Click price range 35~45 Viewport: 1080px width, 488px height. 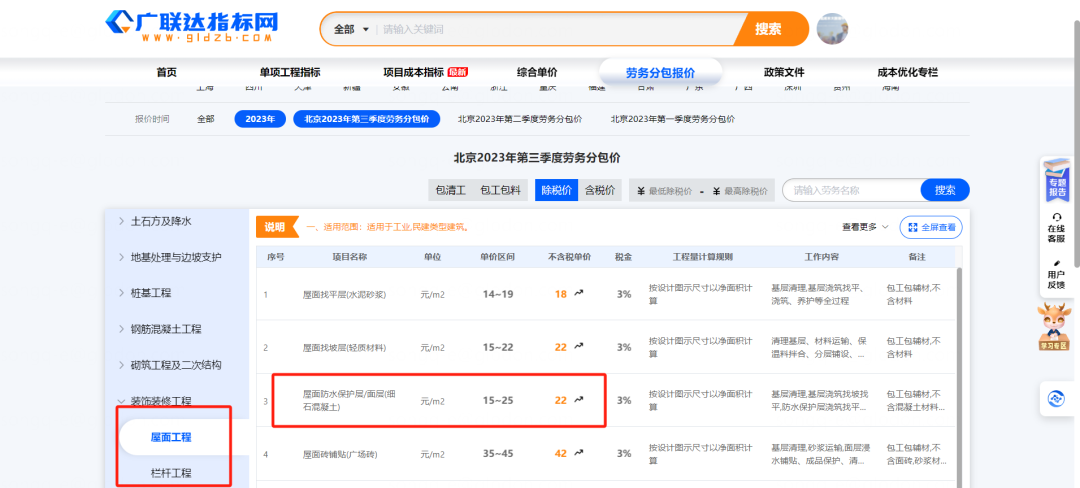[498, 454]
